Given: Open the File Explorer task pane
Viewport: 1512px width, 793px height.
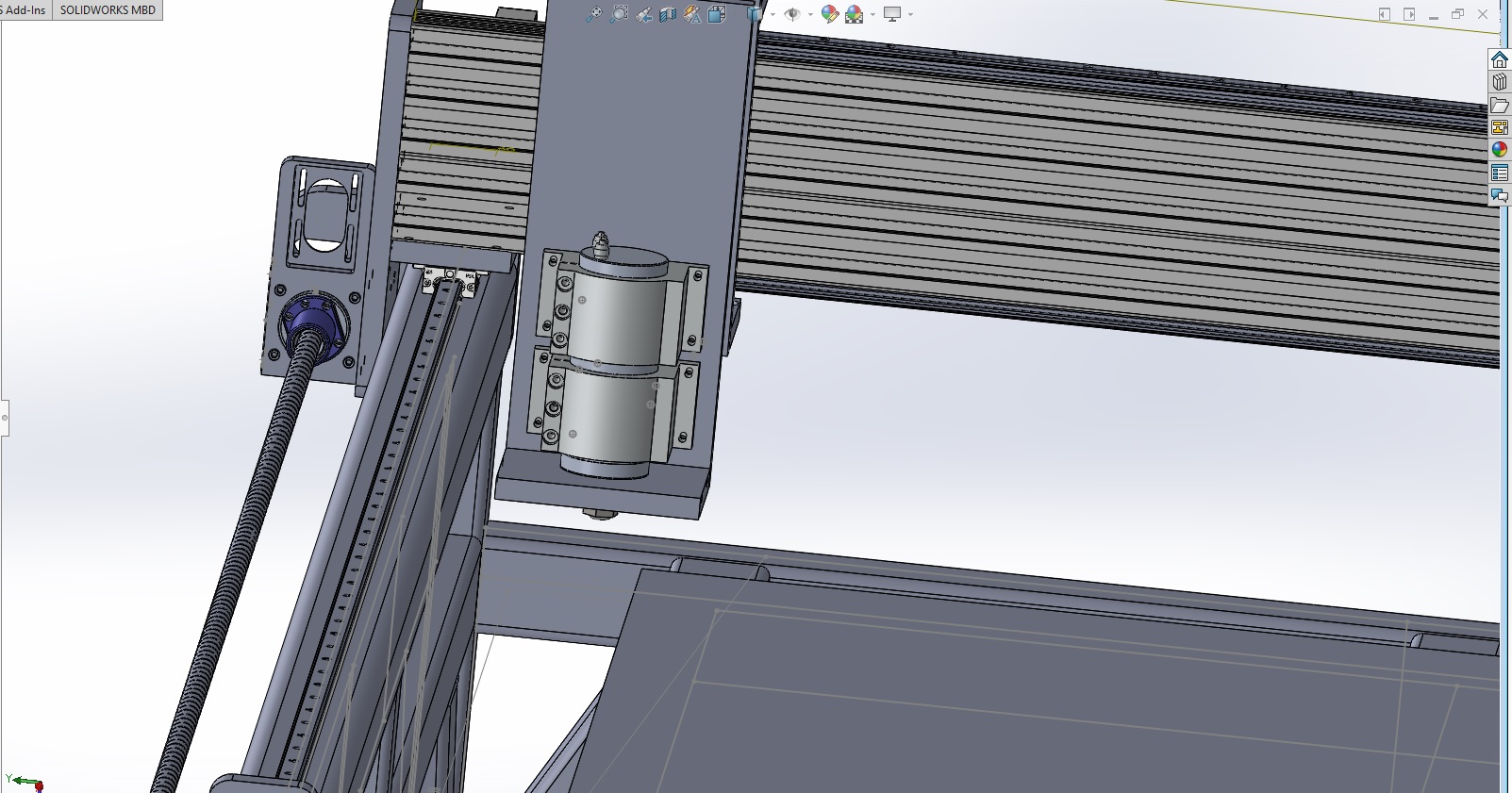Looking at the screenshot, I should pos(1499,105).
